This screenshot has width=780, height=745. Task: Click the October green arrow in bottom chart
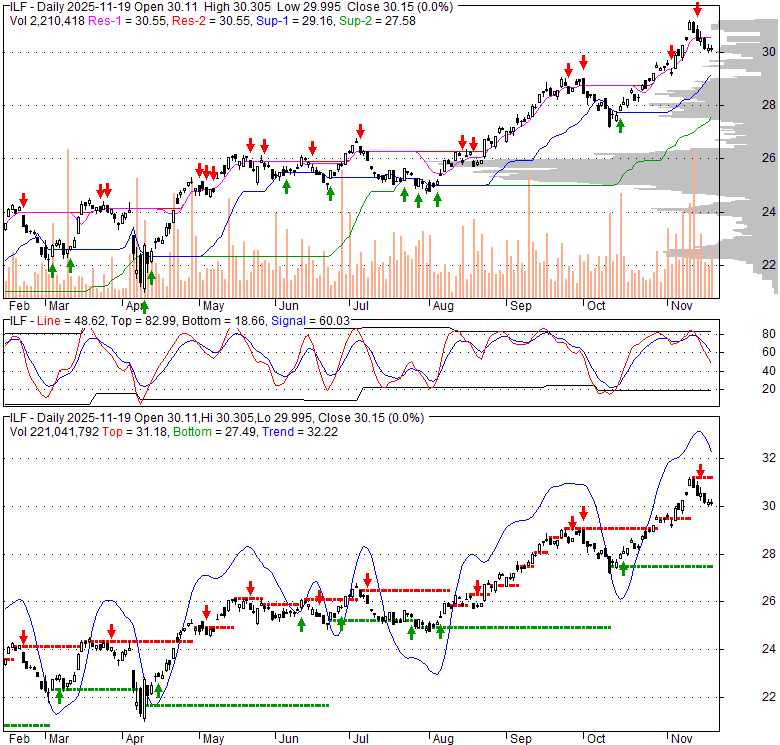[623, 569]
